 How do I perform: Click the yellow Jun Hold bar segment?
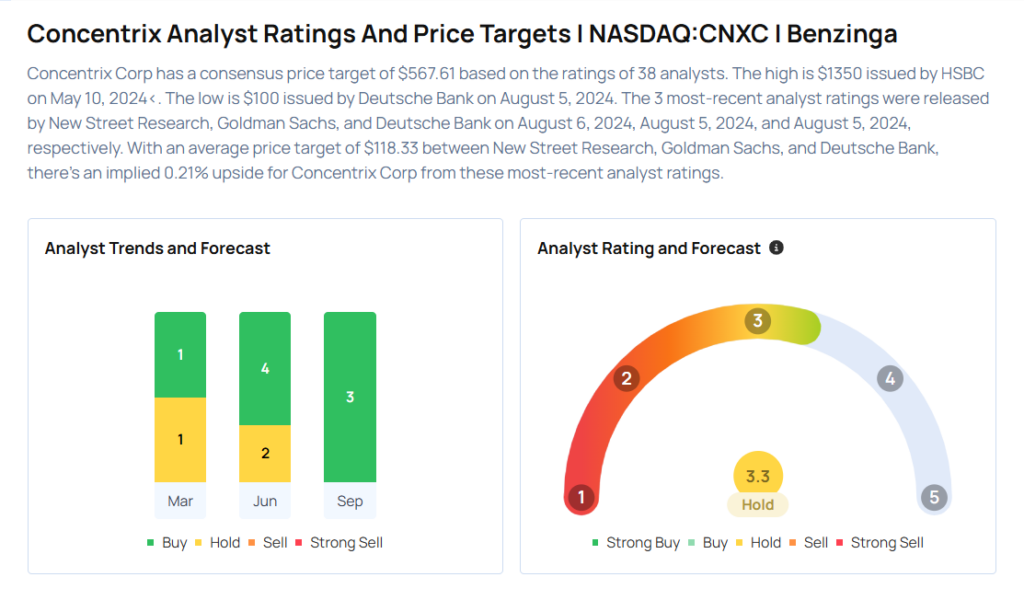265,453
